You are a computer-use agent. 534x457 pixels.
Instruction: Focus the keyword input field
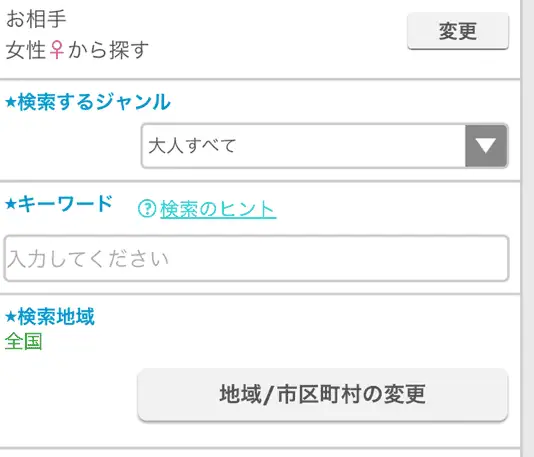[256, 258]
